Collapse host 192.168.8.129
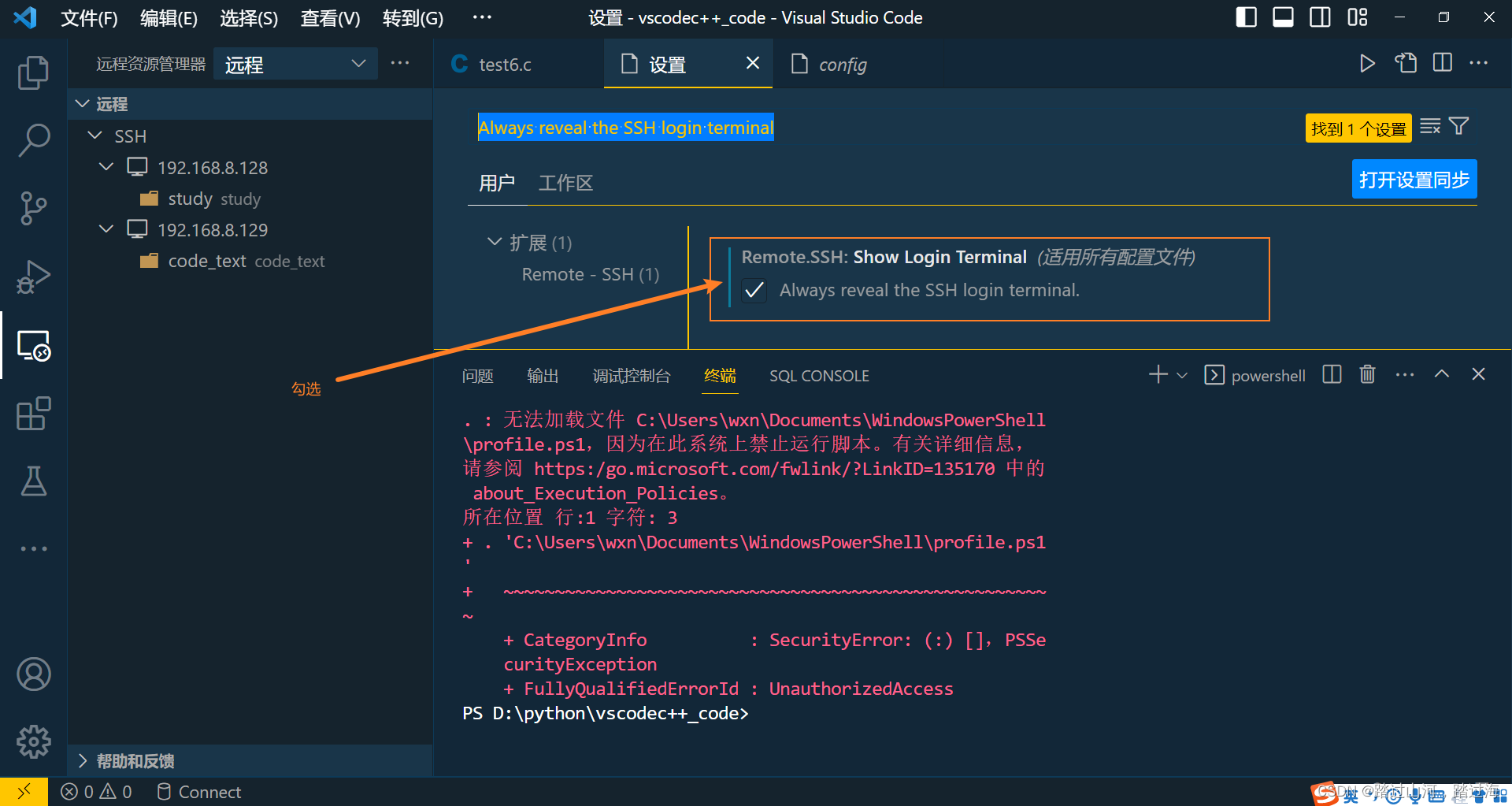The height and width of the screenshot is (806, 1512). (106, 229)
